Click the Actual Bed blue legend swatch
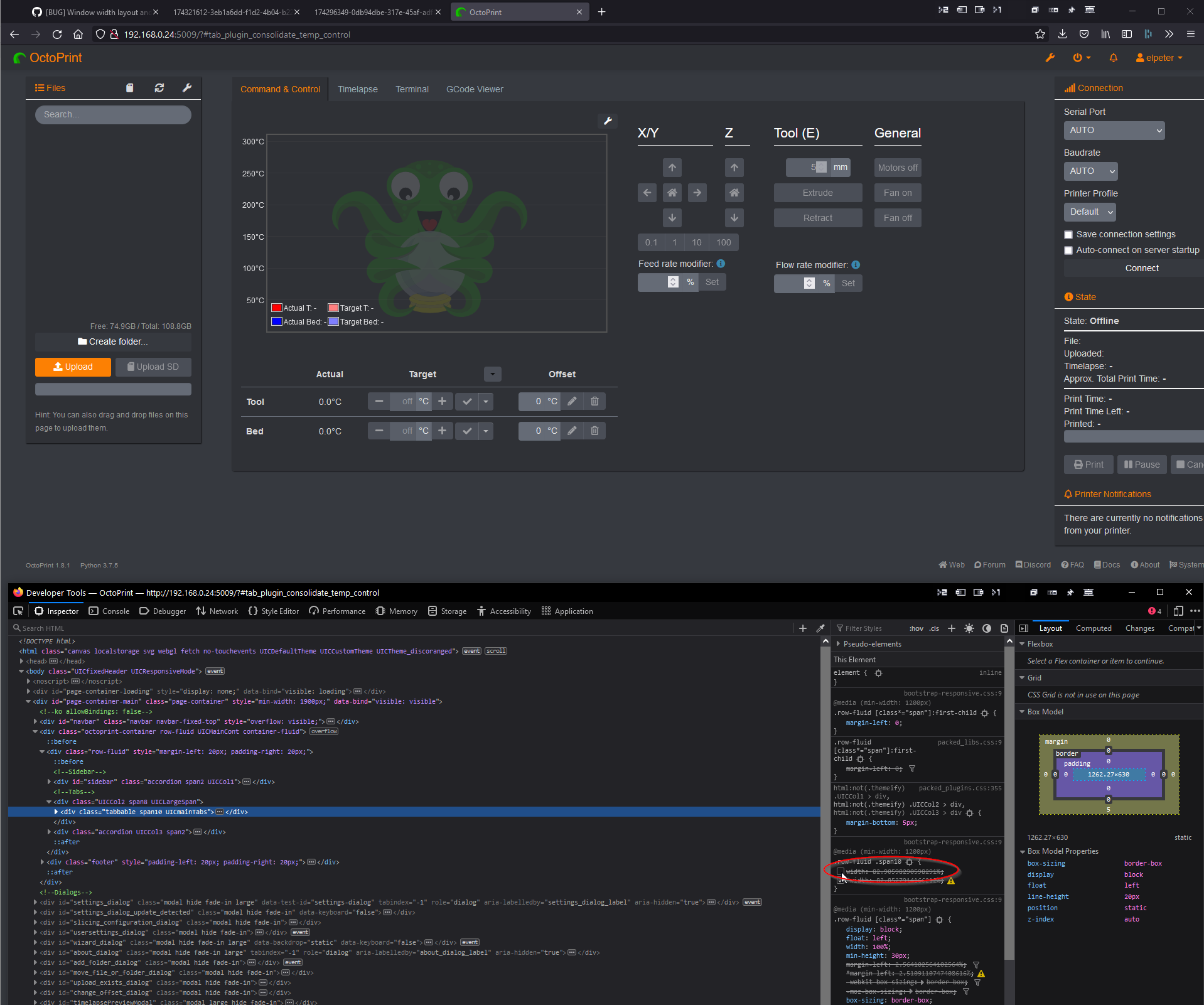 (x=276, y=321)
